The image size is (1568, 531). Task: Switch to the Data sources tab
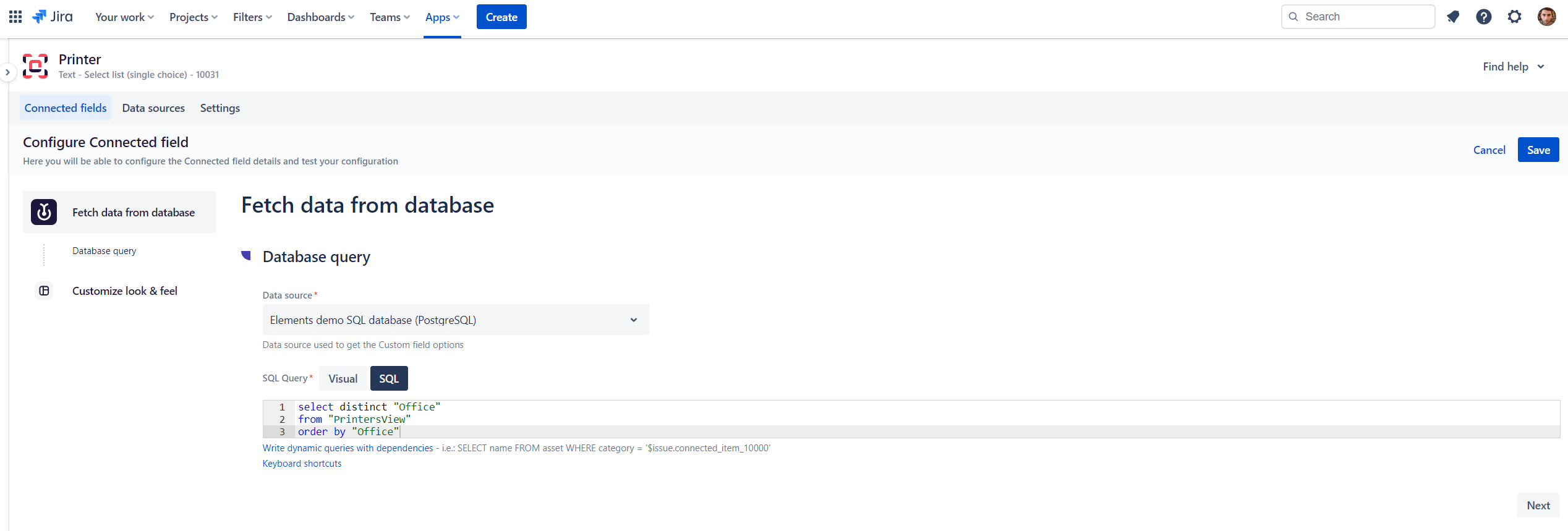[153, 108]
